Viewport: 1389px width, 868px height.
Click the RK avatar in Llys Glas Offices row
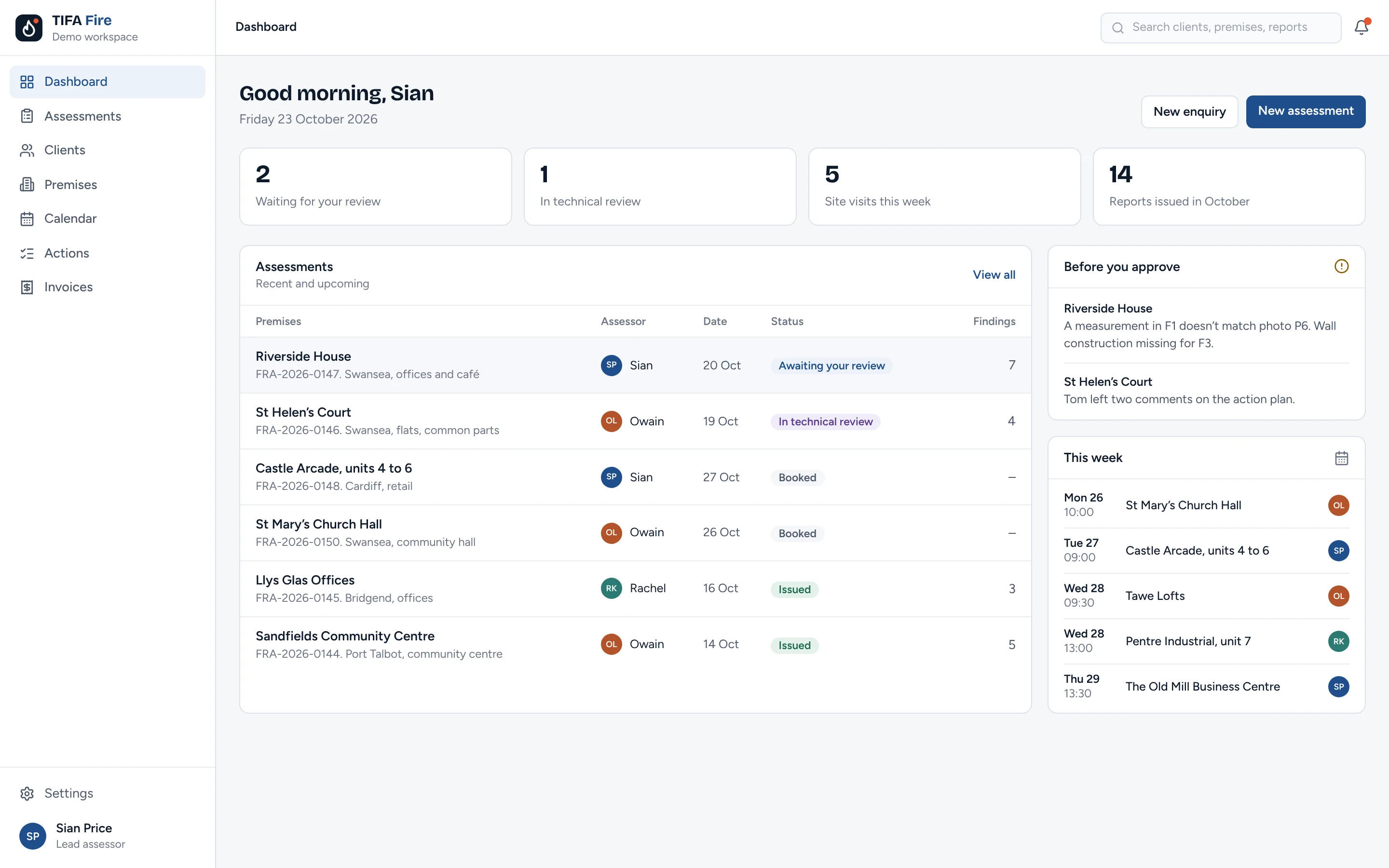click(x=611, y=588)
